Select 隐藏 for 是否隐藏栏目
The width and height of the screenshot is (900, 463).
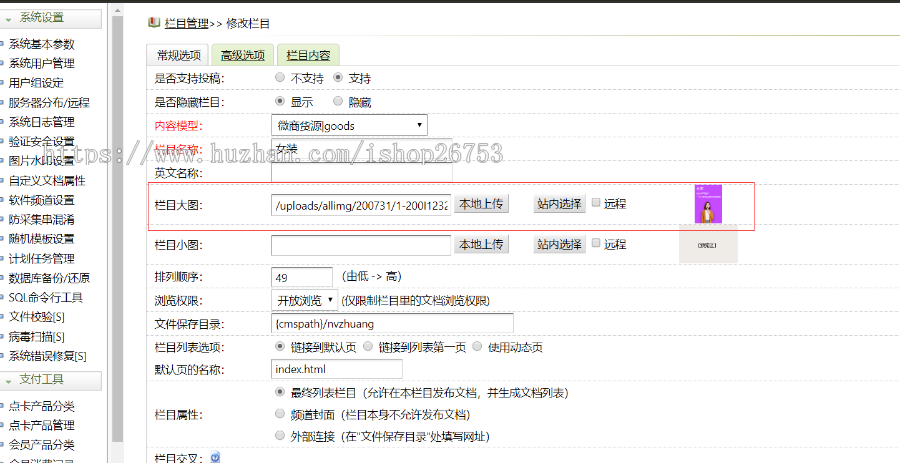coord(338,101)
